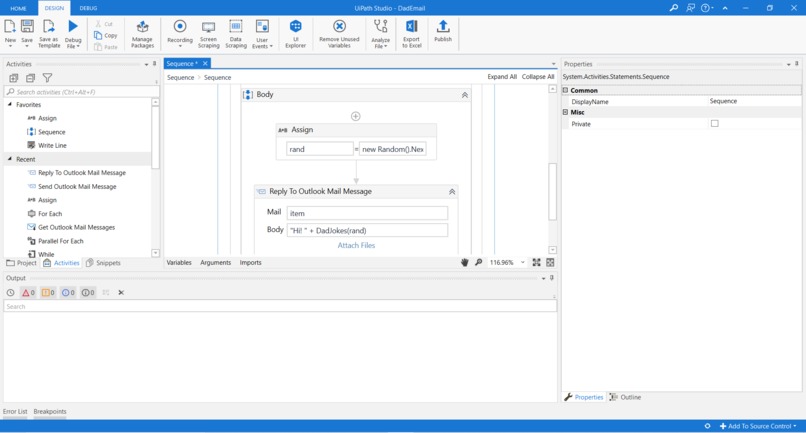Collapse the Common property group
806x433 pixels.
coord(565,90)
